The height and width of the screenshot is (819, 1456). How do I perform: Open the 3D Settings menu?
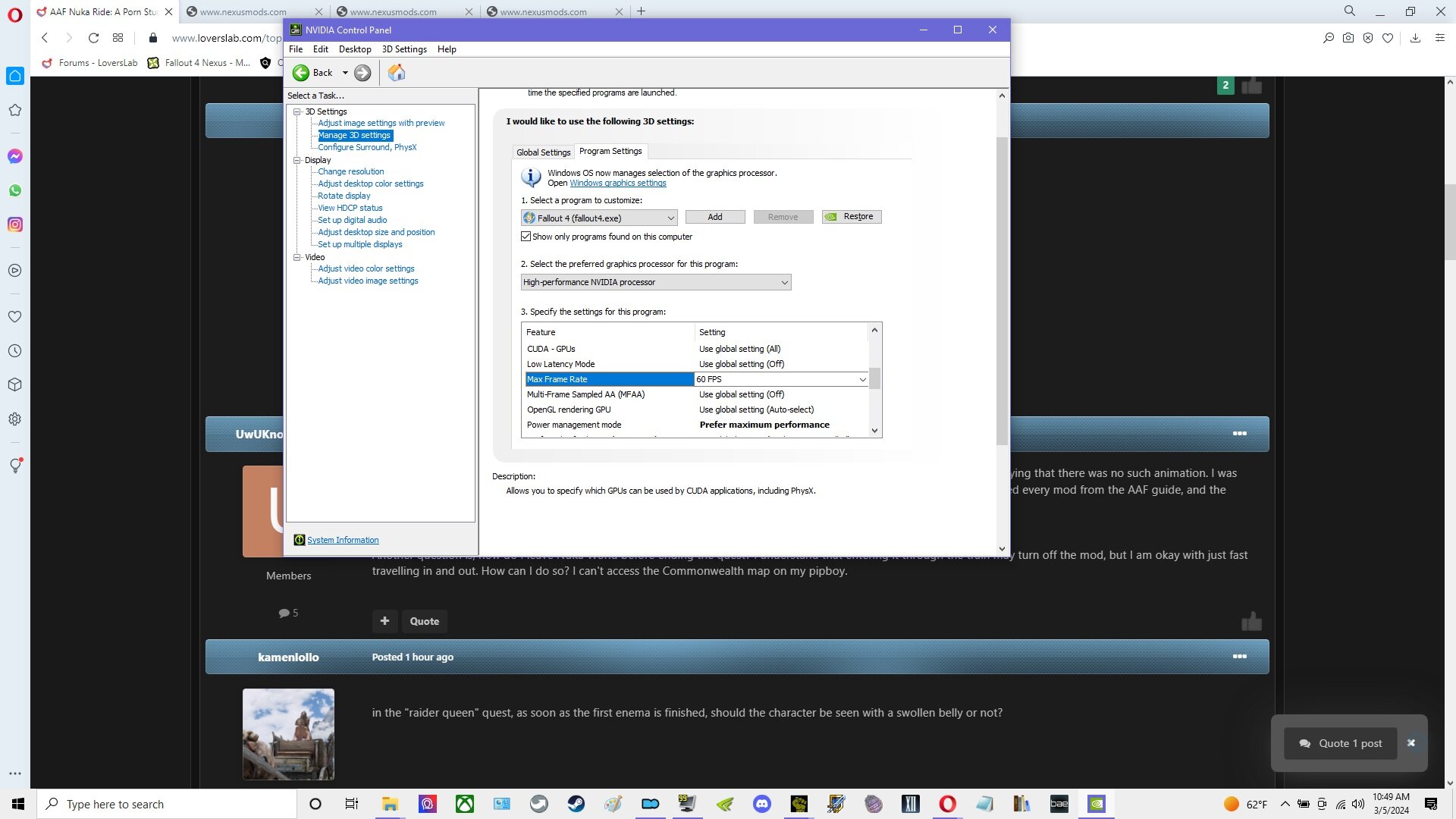tap(404, 49)
